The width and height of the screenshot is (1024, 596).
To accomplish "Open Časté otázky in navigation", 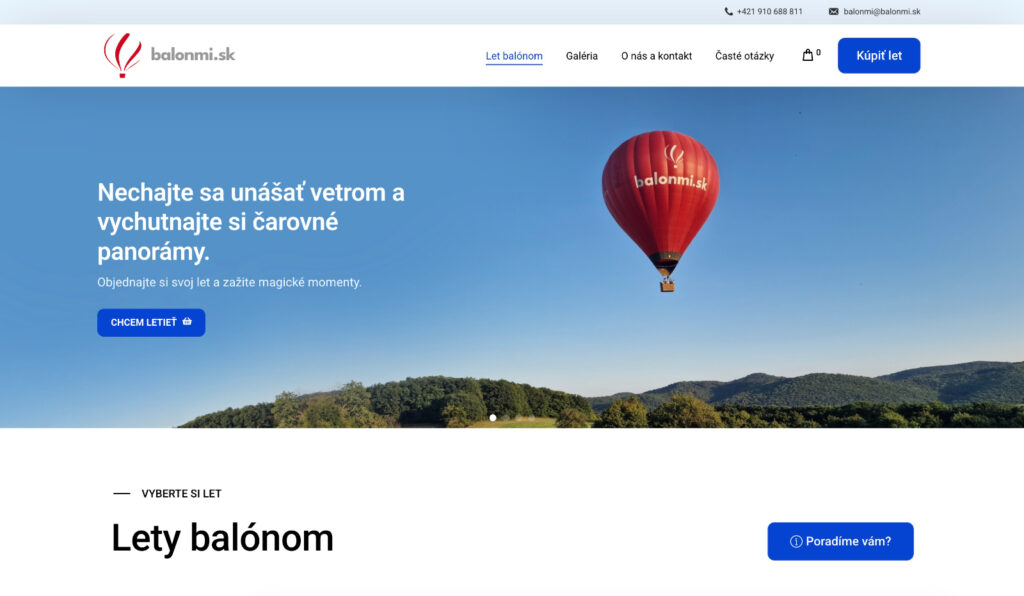I will click(x=744, y=56).
